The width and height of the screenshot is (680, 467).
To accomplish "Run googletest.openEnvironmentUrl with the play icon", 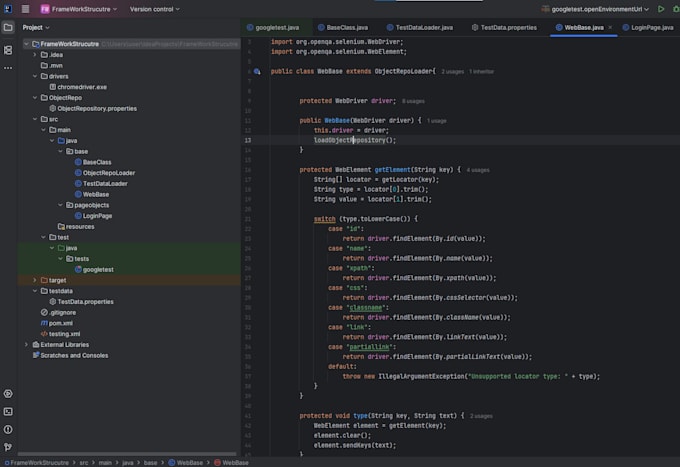I will [661, 9].
